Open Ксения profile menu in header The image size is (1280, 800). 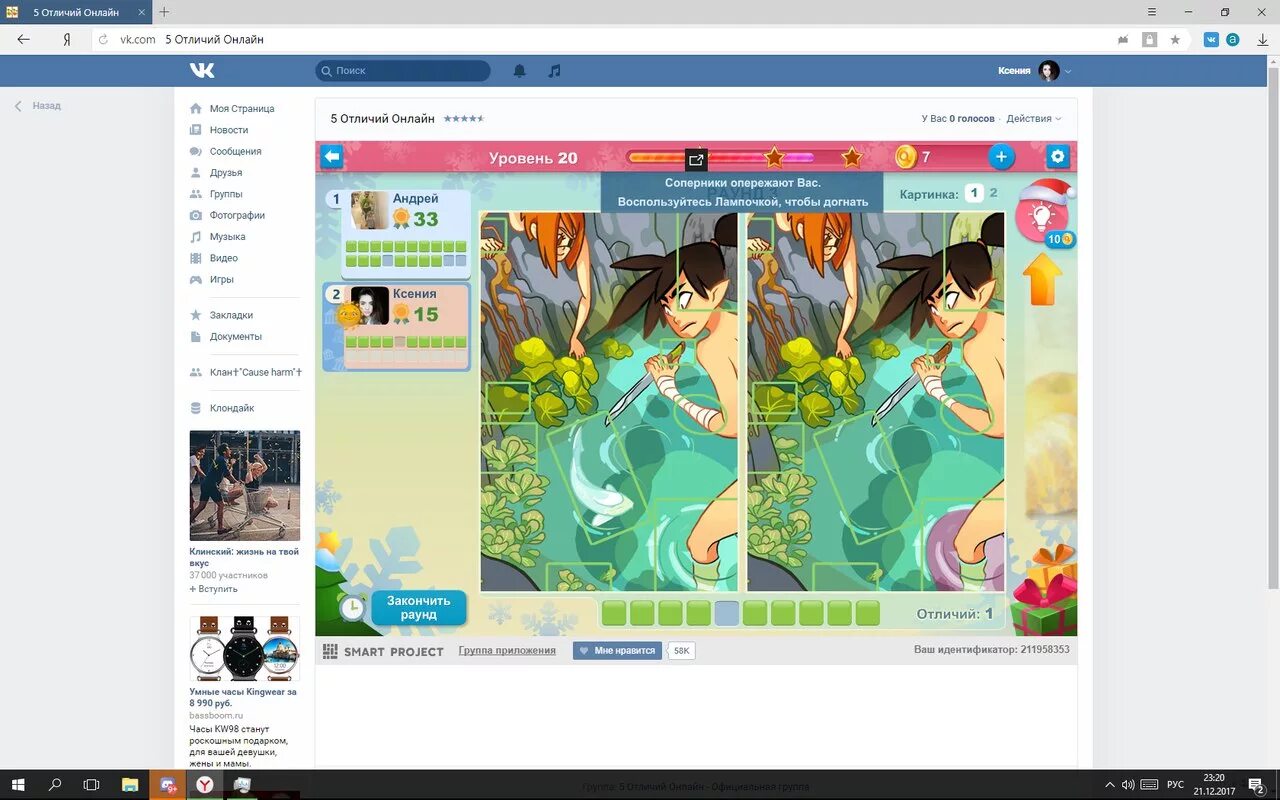point(1035,71)
